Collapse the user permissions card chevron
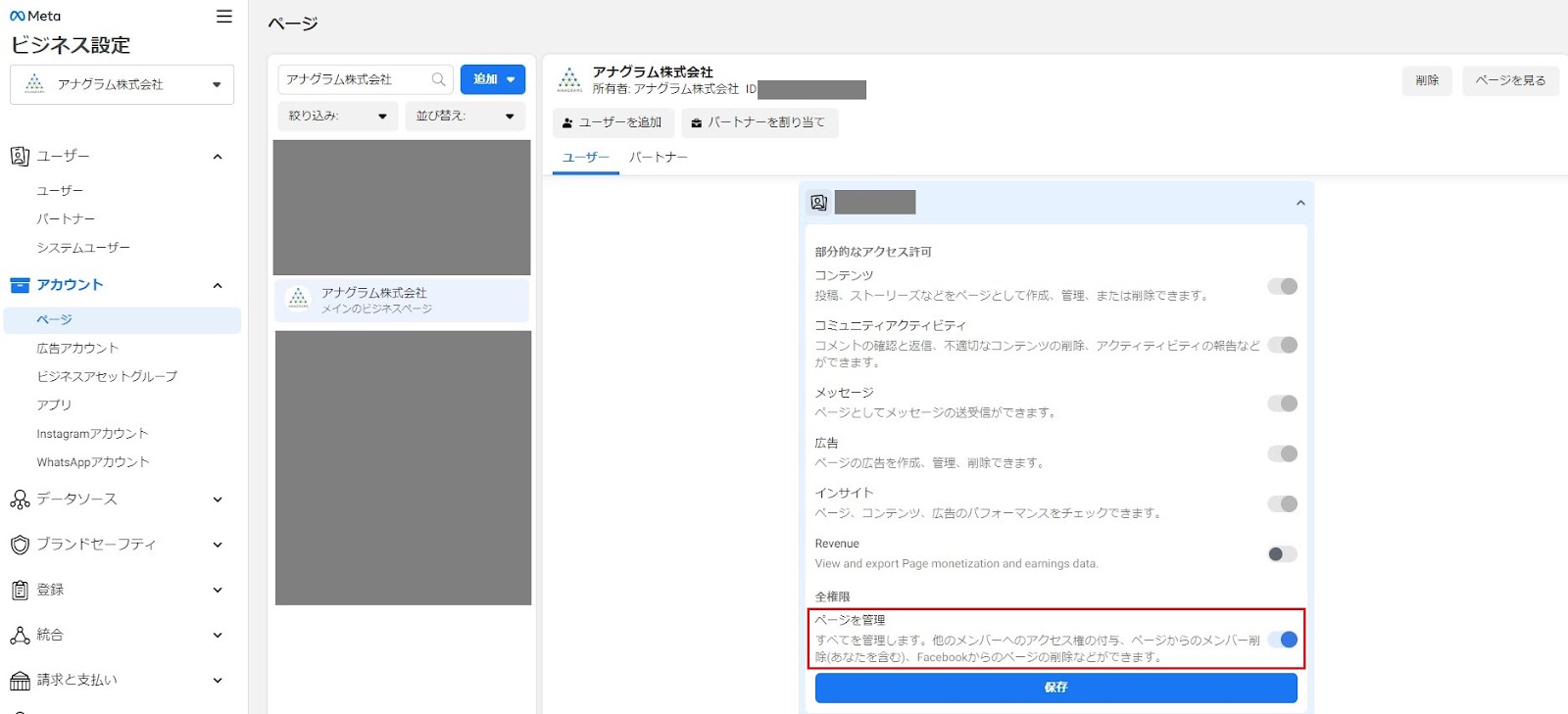This screenshot has width=1568, height=714. (1300, 203)
